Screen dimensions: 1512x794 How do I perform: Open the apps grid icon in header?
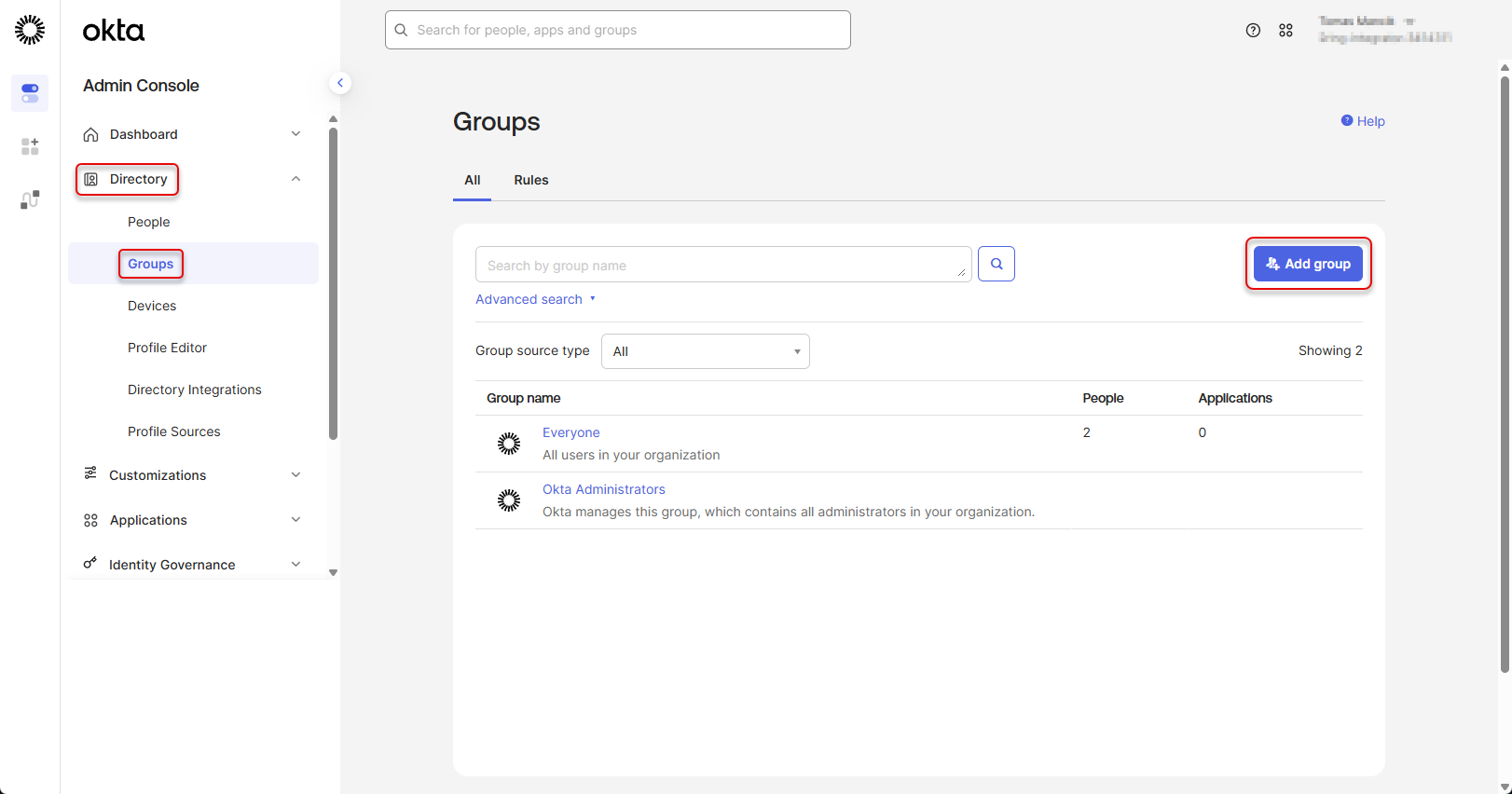(x=1285, y=30)
